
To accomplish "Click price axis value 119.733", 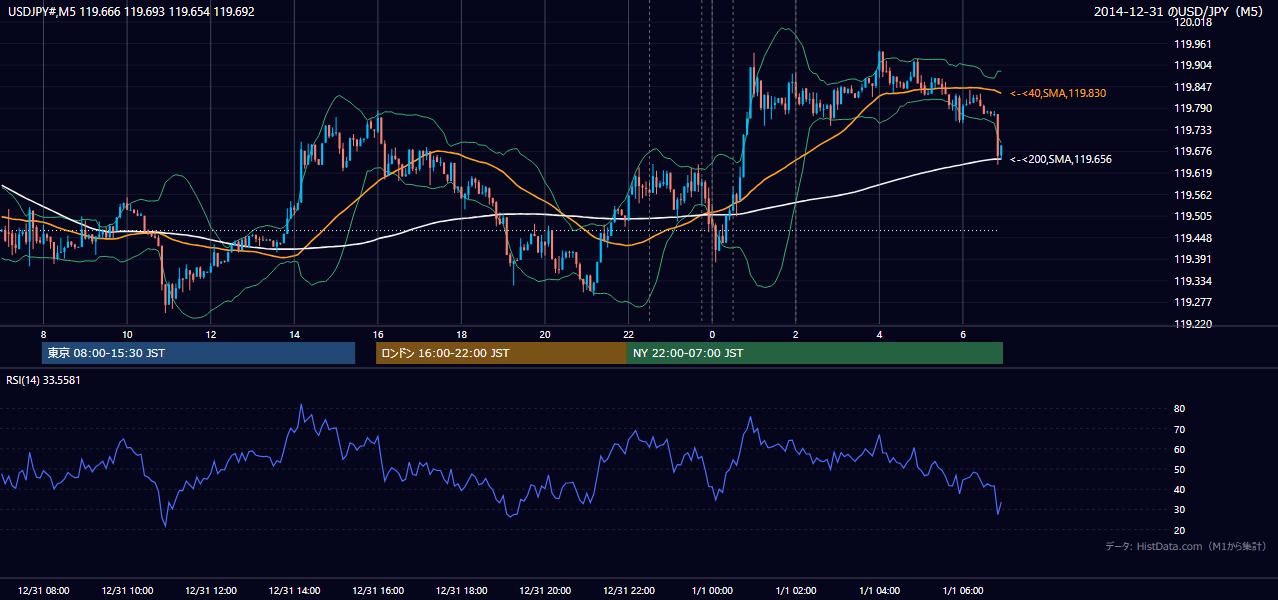I will point(1192,130).
